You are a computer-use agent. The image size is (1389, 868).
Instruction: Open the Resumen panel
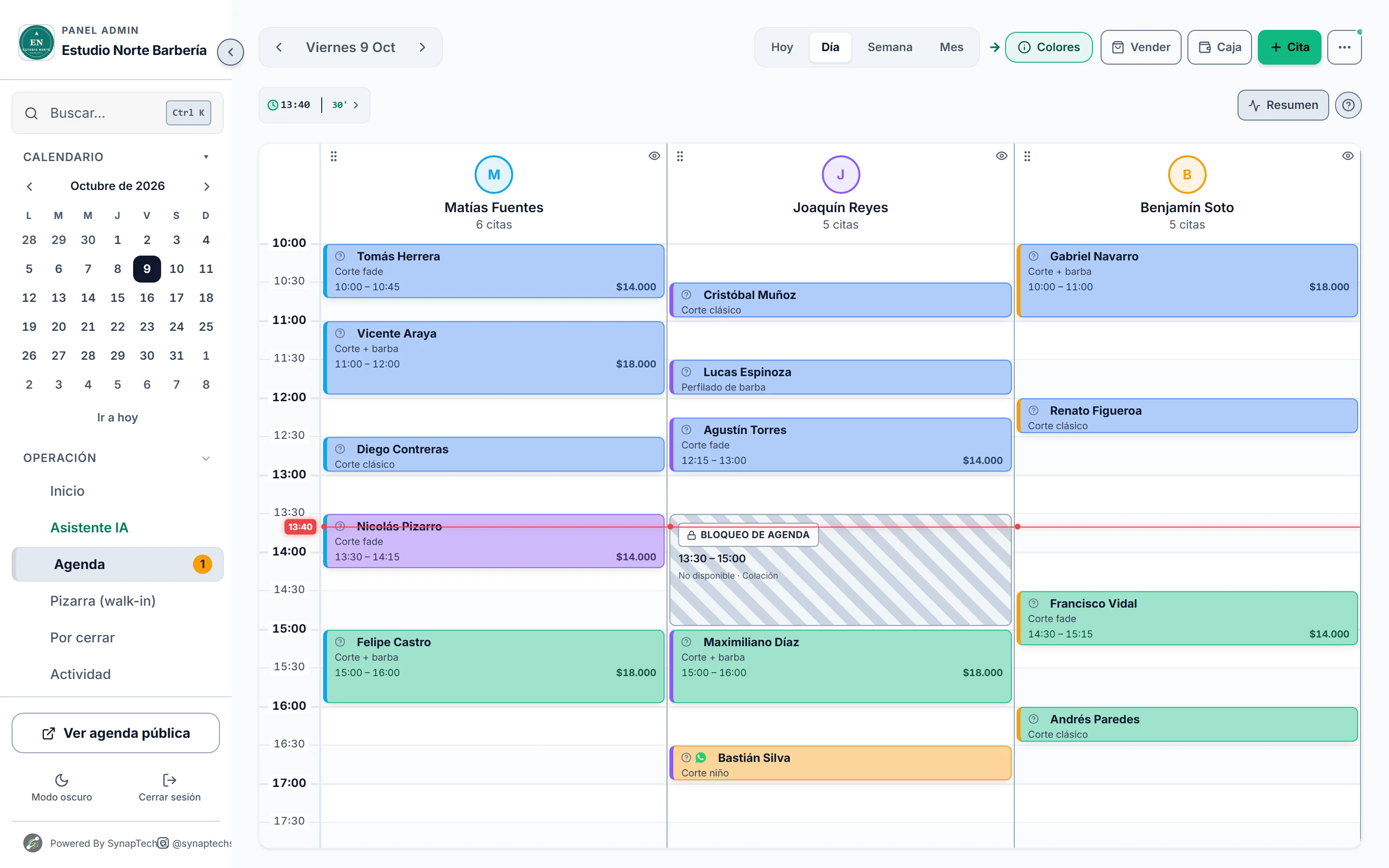click(x=1283, y=105)
